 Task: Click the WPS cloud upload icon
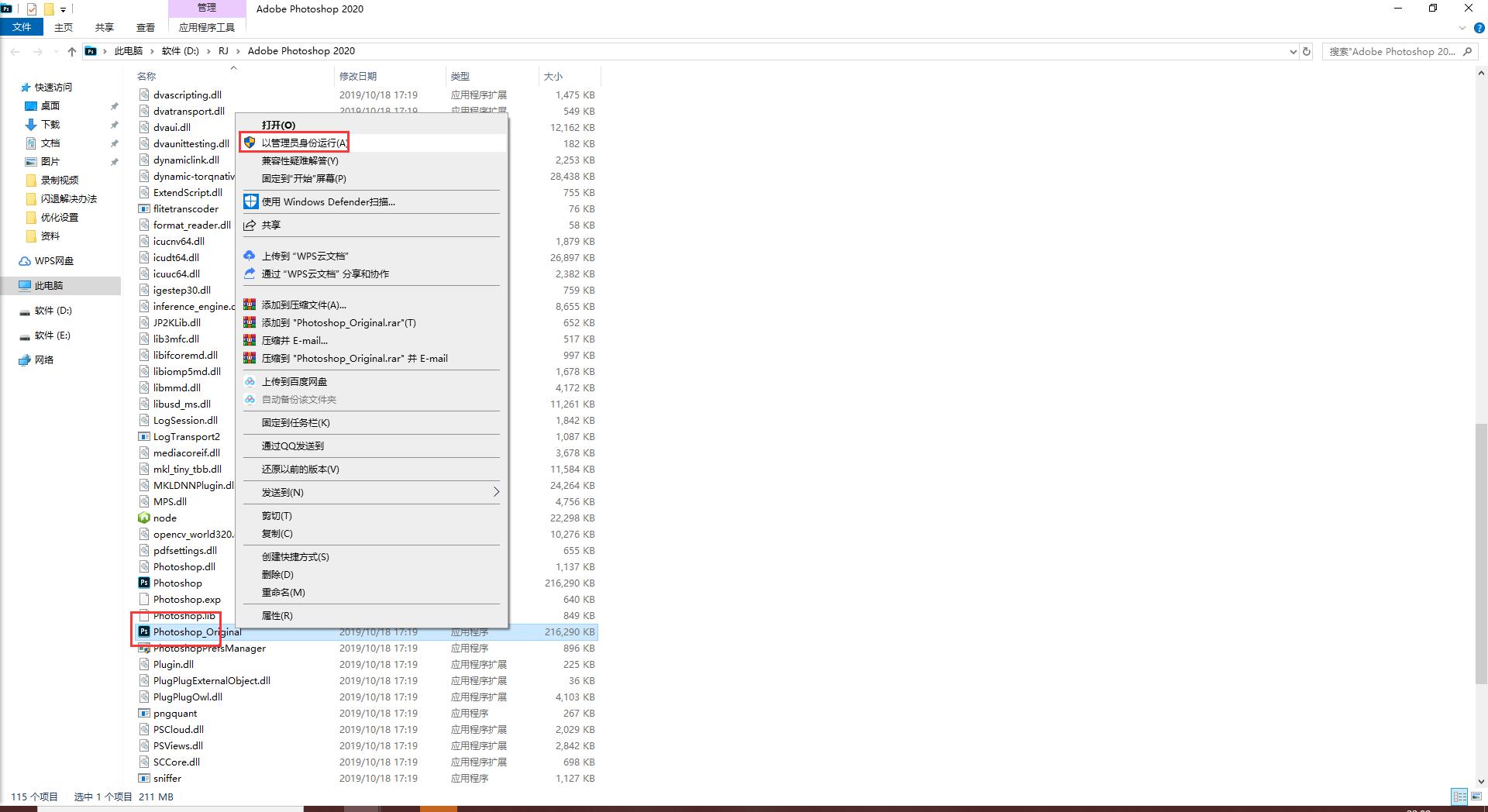point(250,256)
